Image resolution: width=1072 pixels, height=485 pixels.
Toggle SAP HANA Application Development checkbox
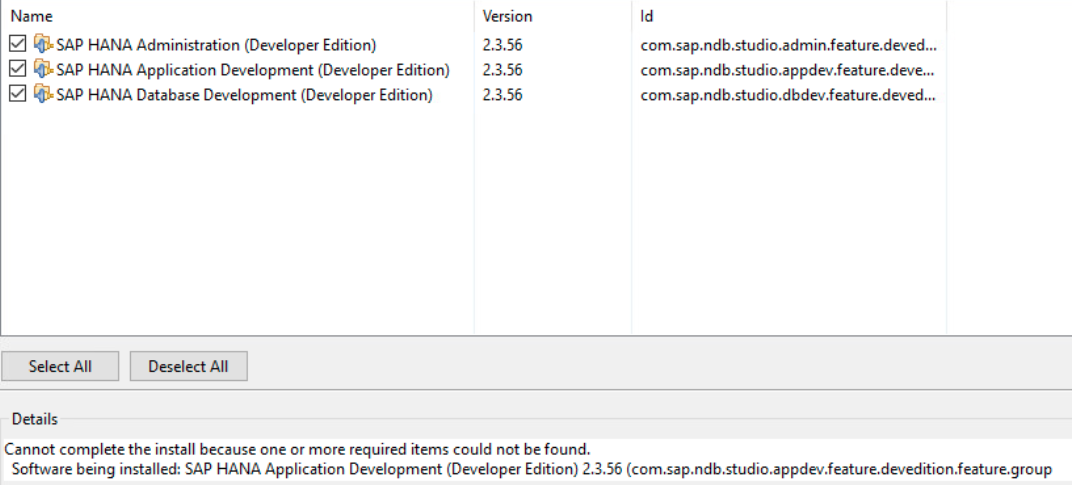18,70
